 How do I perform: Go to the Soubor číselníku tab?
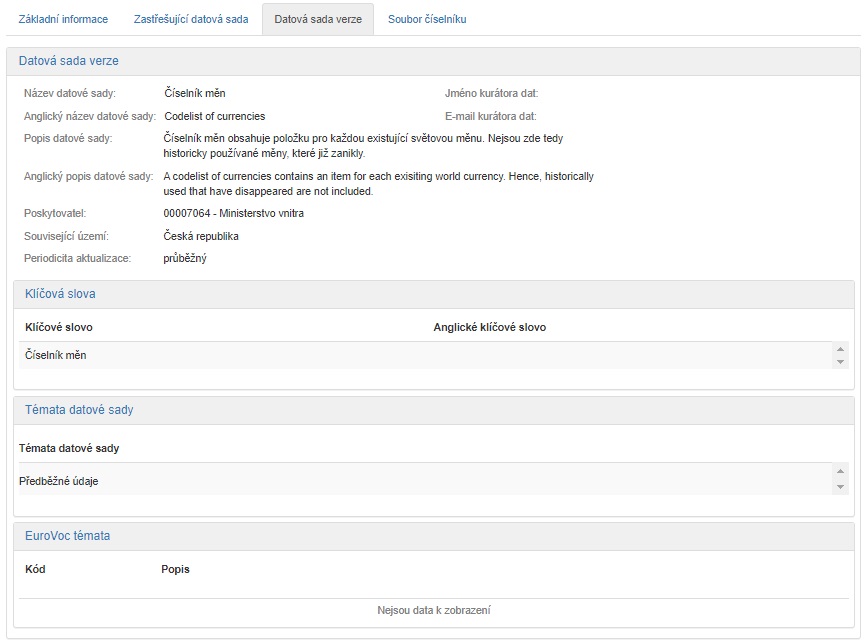pos(427,19)
